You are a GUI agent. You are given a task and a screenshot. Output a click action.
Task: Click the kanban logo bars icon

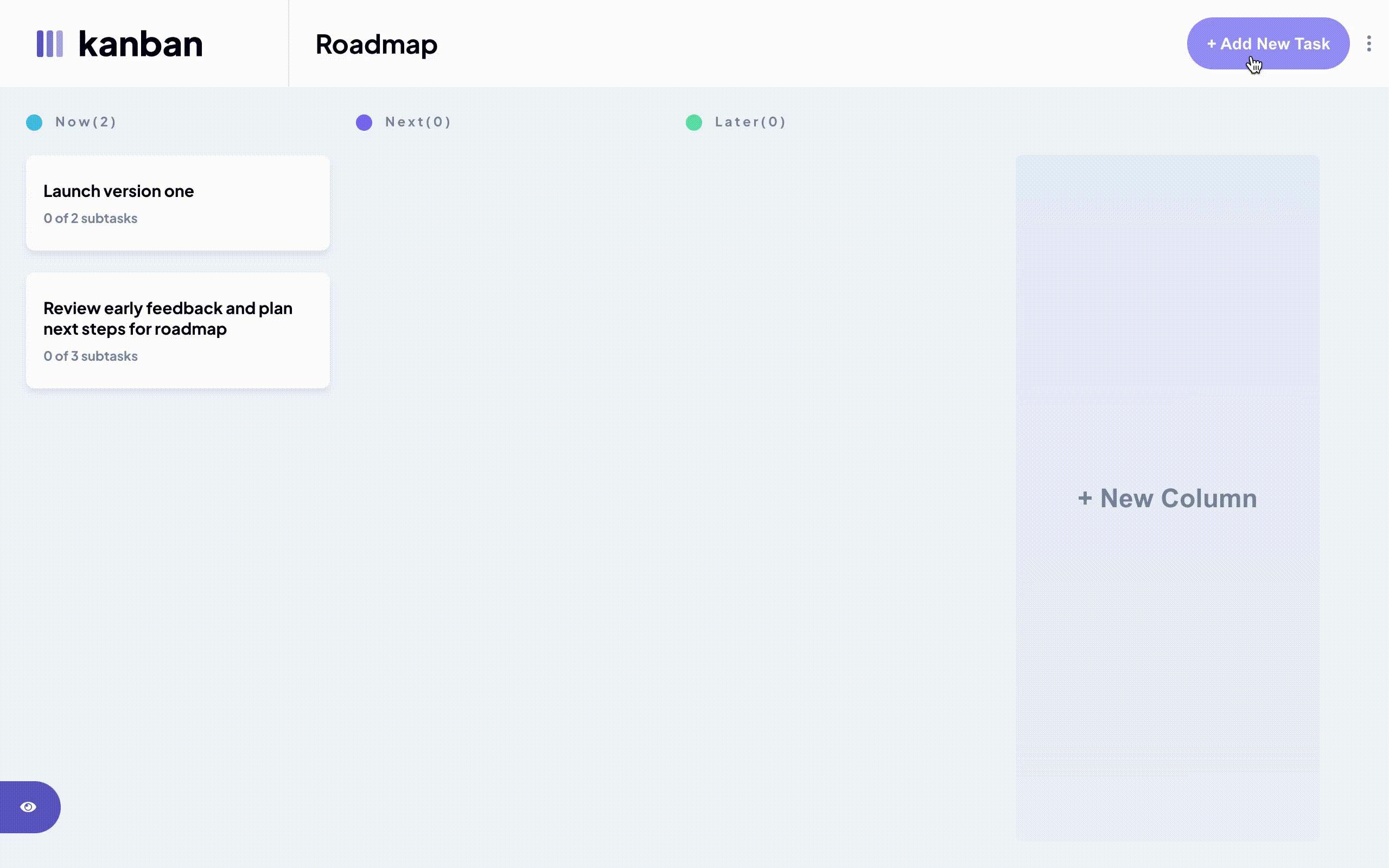coord(50,43)
